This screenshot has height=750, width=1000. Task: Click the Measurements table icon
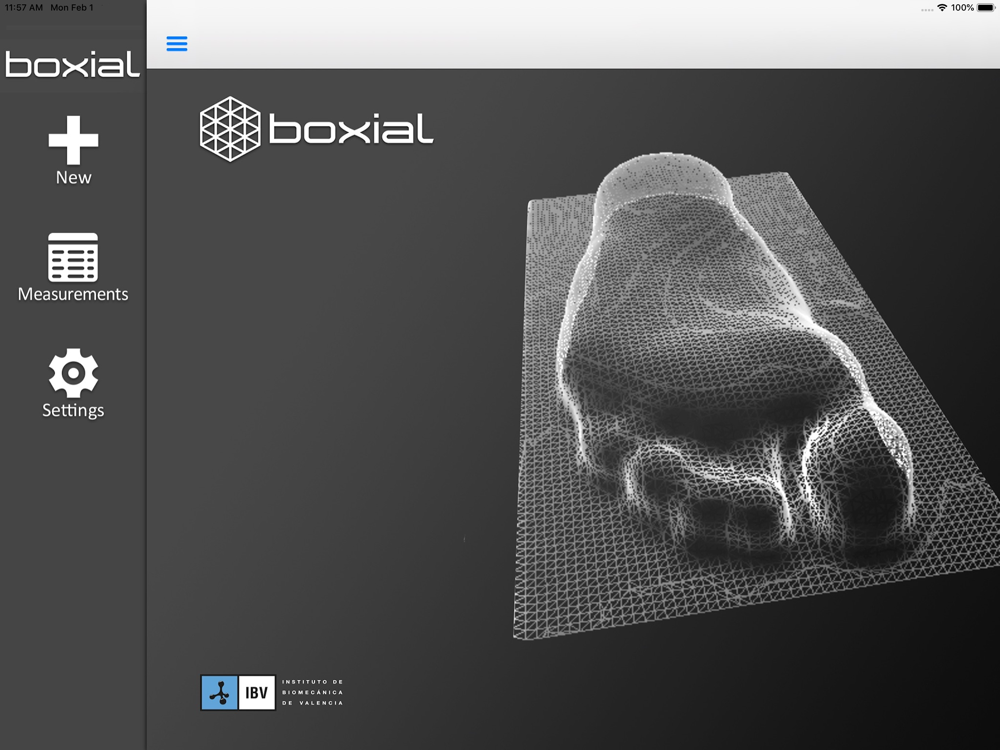(73, 257)
